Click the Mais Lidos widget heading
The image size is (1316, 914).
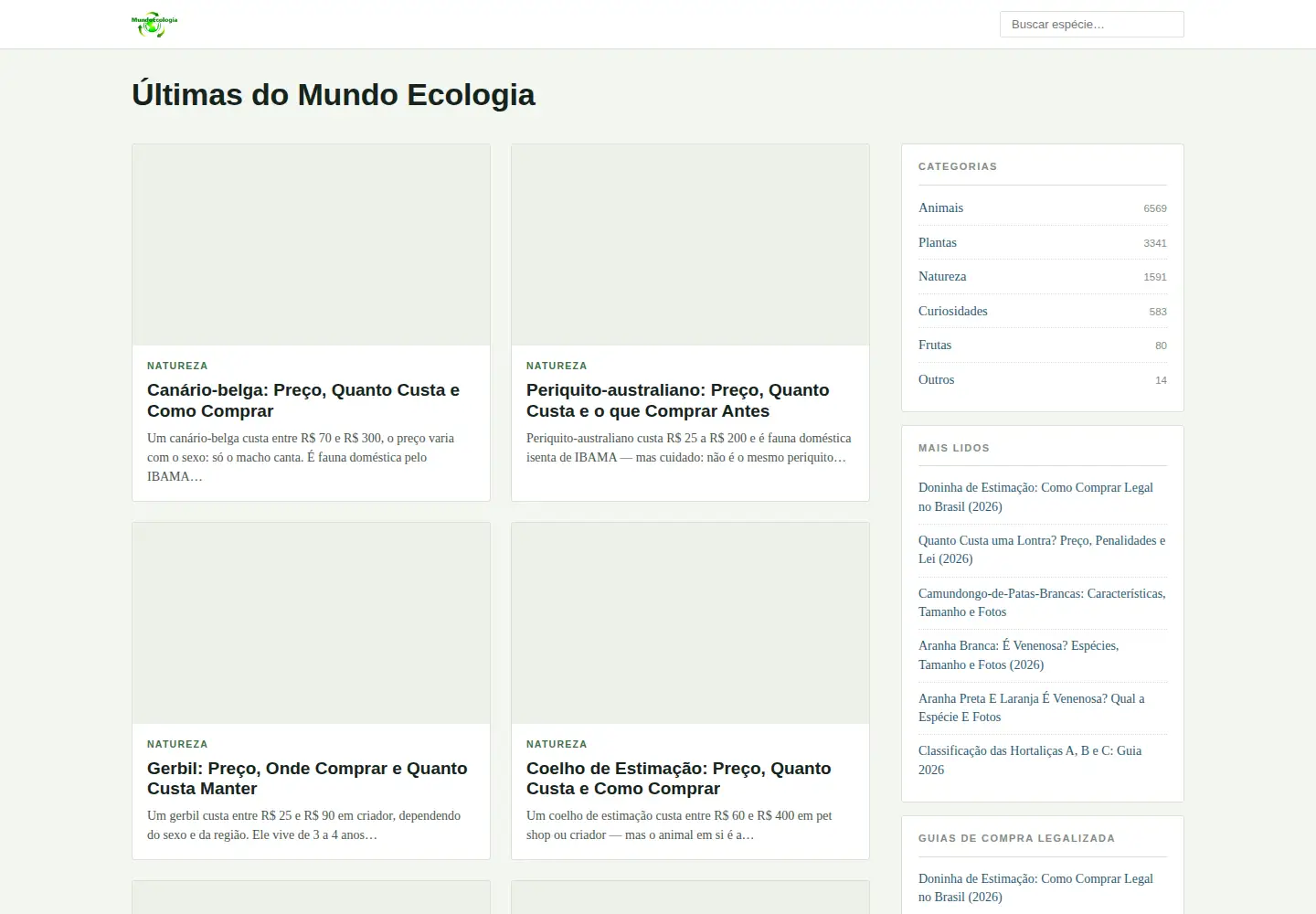pyautogui.click(x=954, y=448)
